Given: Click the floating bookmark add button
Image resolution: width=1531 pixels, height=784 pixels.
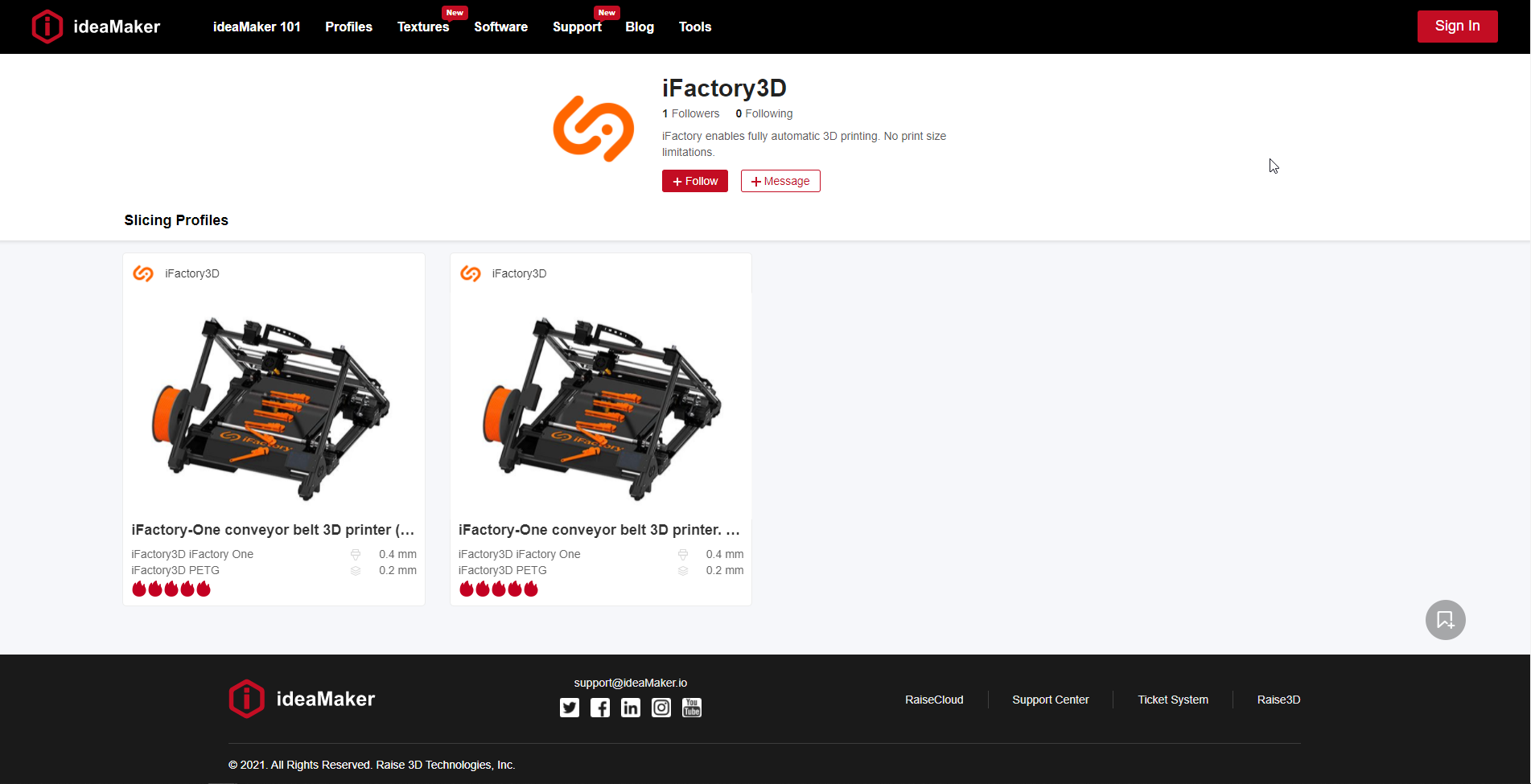Looking at the screenshot, I should pos(1446,620).
